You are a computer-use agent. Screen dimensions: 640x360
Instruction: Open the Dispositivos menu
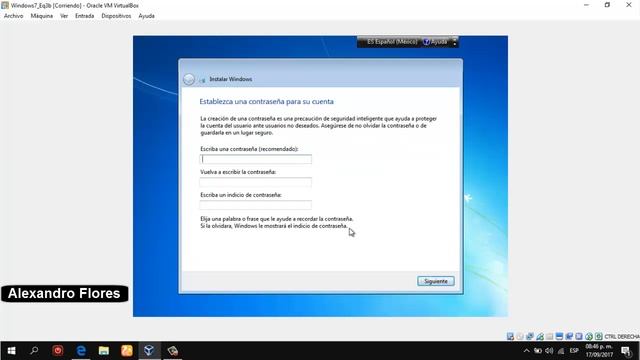point(116,16)
